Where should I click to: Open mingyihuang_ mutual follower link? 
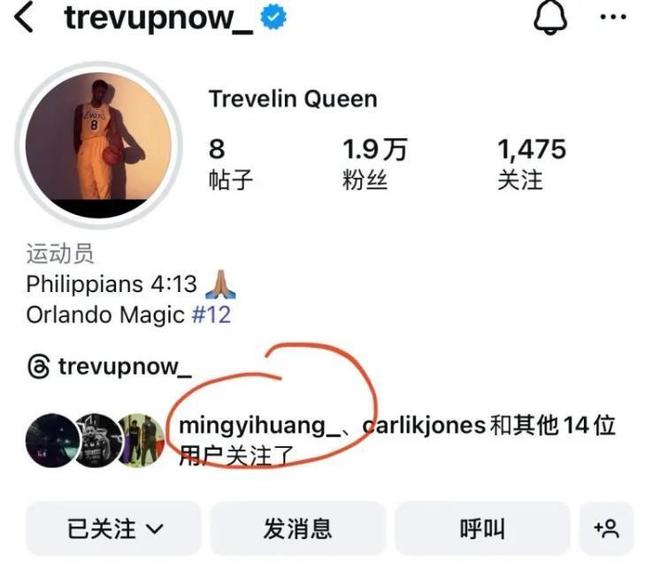pos(259,426)
